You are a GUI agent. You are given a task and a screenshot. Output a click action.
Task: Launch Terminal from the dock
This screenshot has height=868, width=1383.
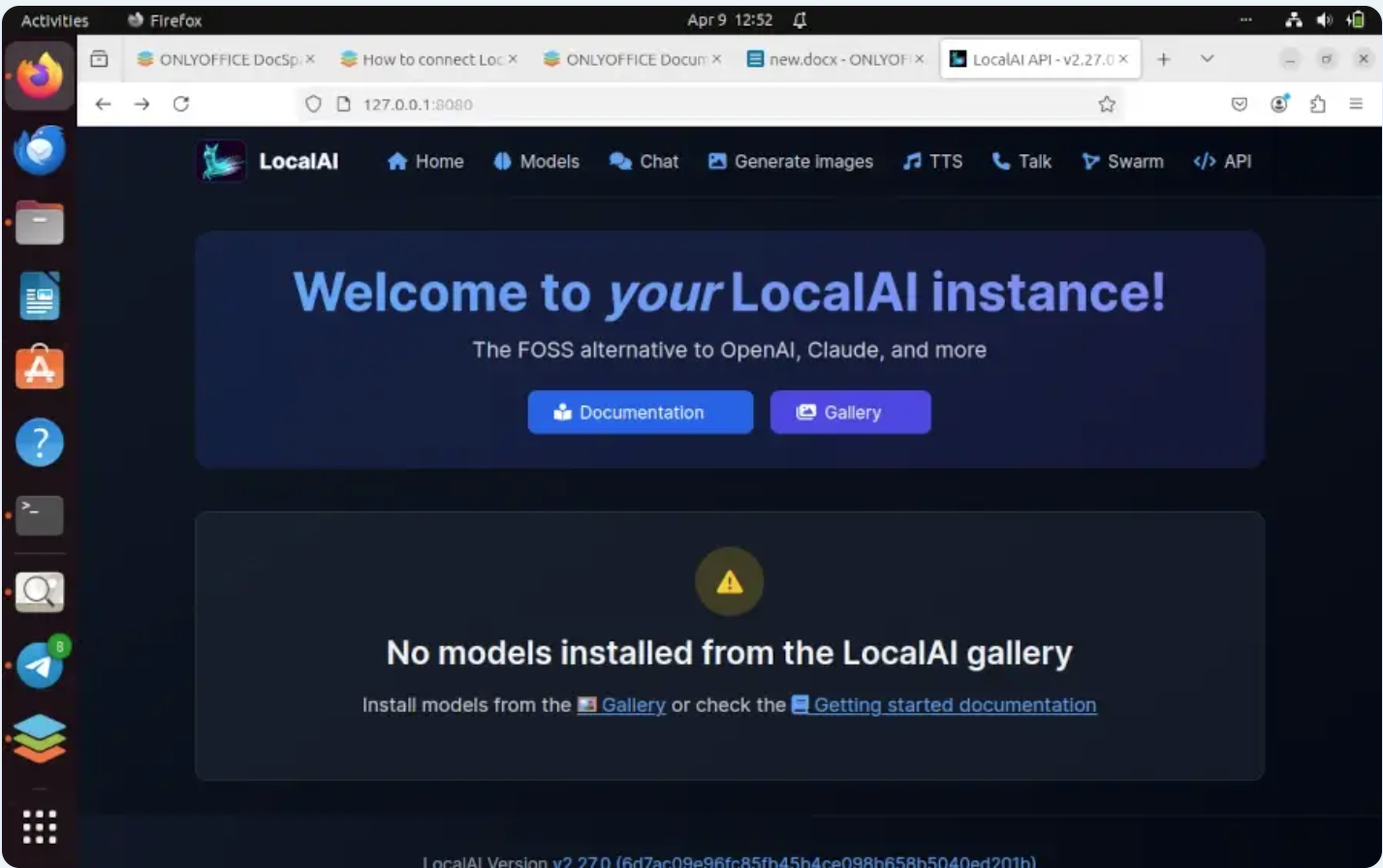(40, 515)
